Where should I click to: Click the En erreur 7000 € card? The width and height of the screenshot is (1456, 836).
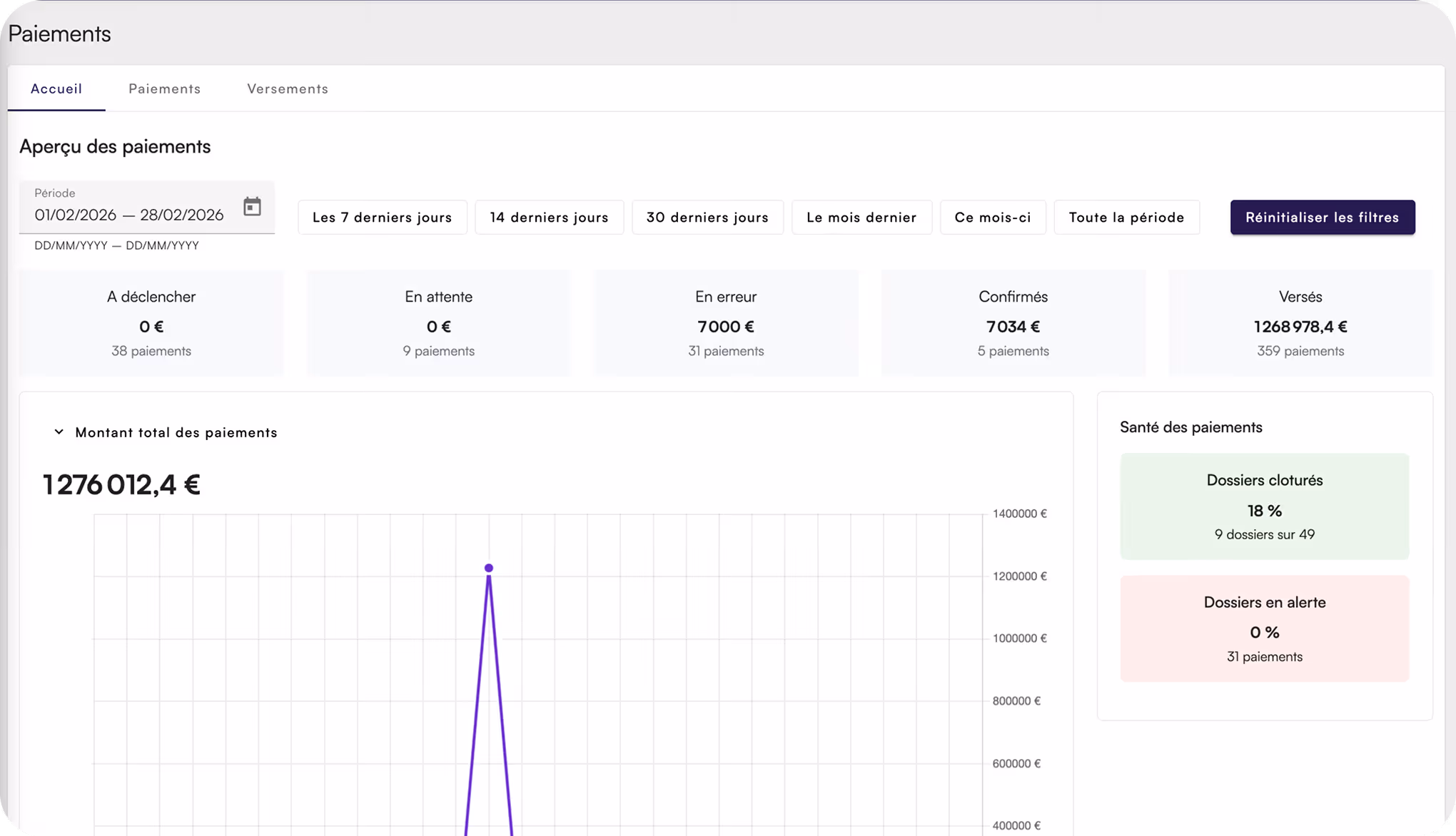726,323
